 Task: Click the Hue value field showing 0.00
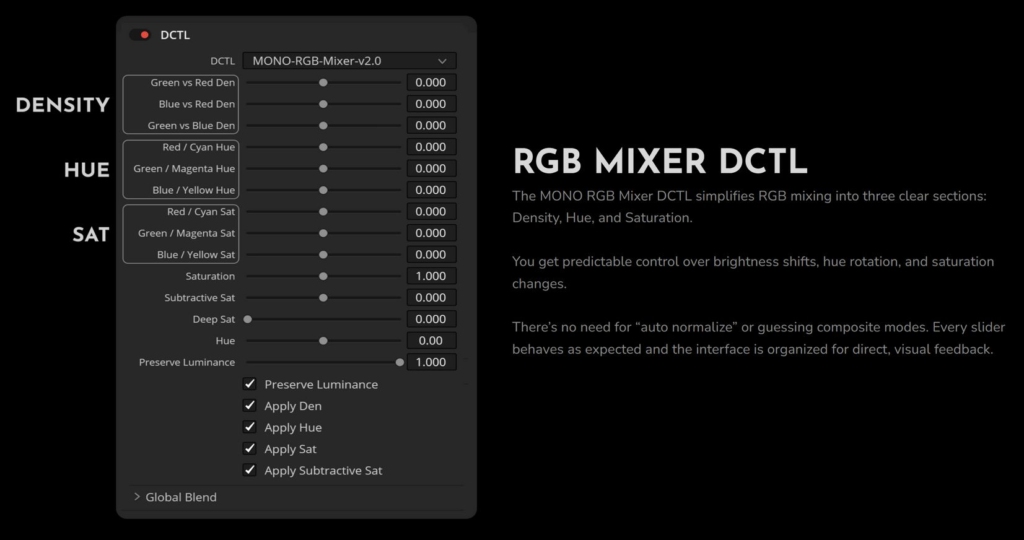[x=431, y=341]
